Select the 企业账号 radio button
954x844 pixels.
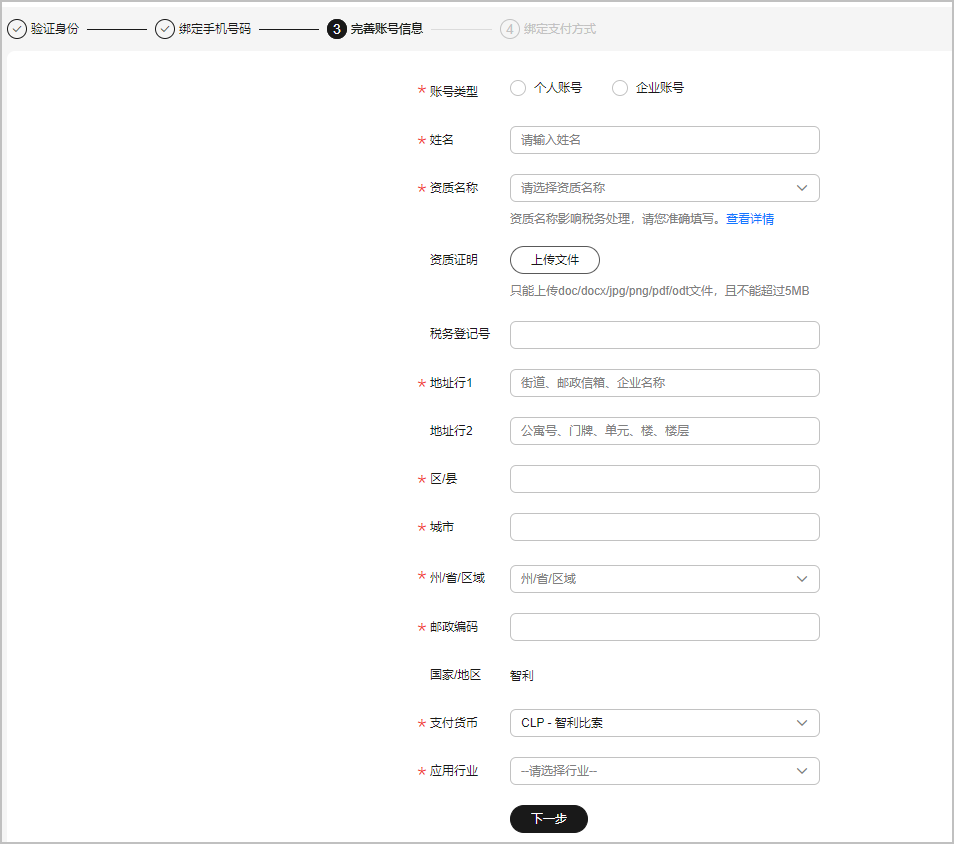click(x=620, y=88)
